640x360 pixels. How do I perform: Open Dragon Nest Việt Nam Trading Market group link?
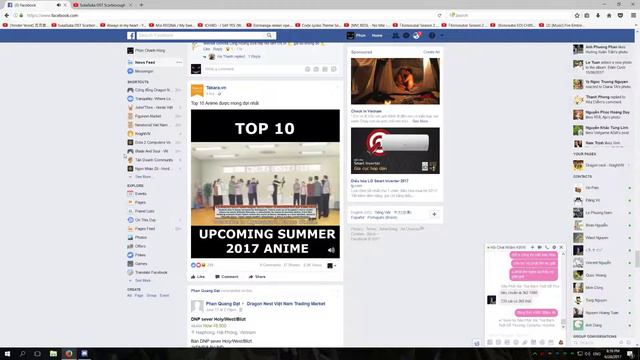[x=286, y=304]
